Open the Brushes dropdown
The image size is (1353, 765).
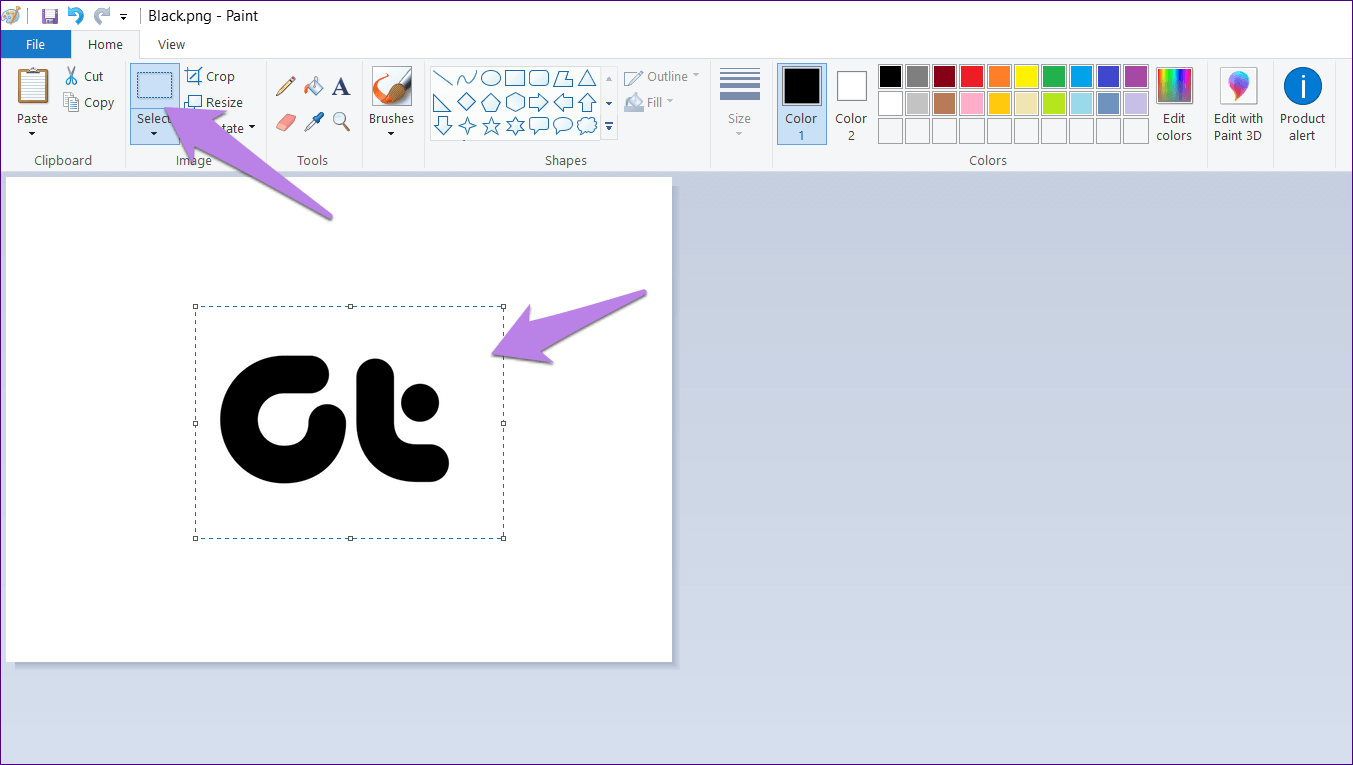point(391,133)
